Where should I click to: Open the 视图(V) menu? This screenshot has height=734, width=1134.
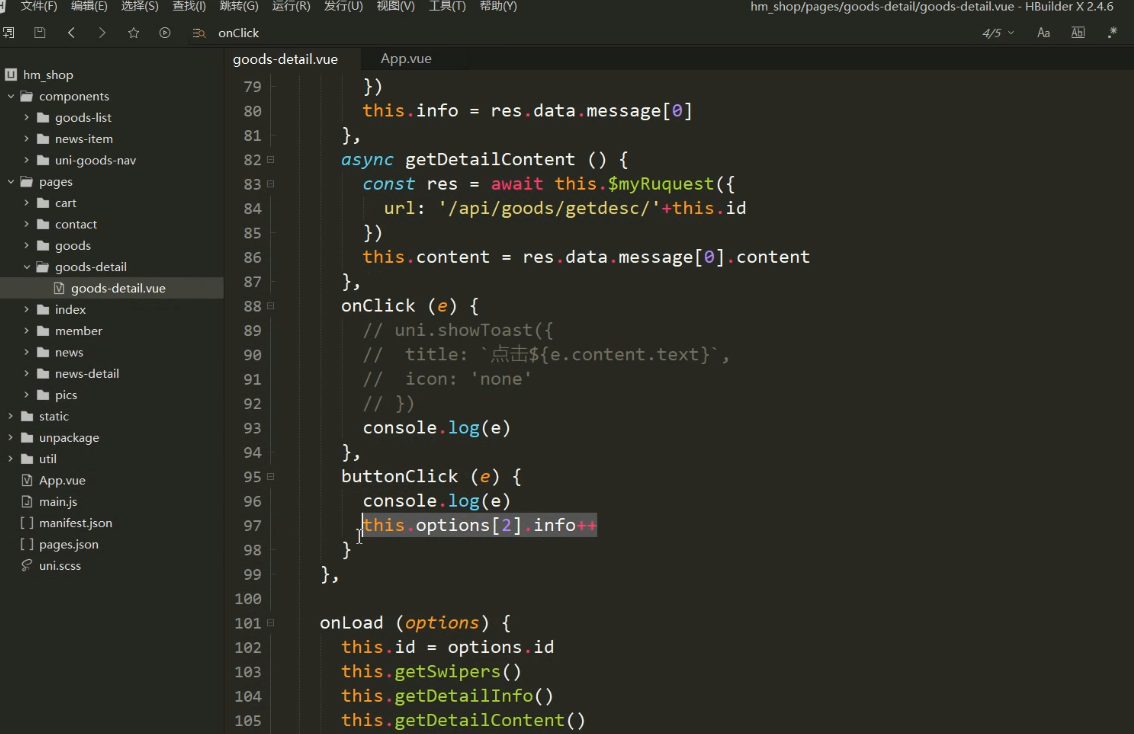click(396, 7)
